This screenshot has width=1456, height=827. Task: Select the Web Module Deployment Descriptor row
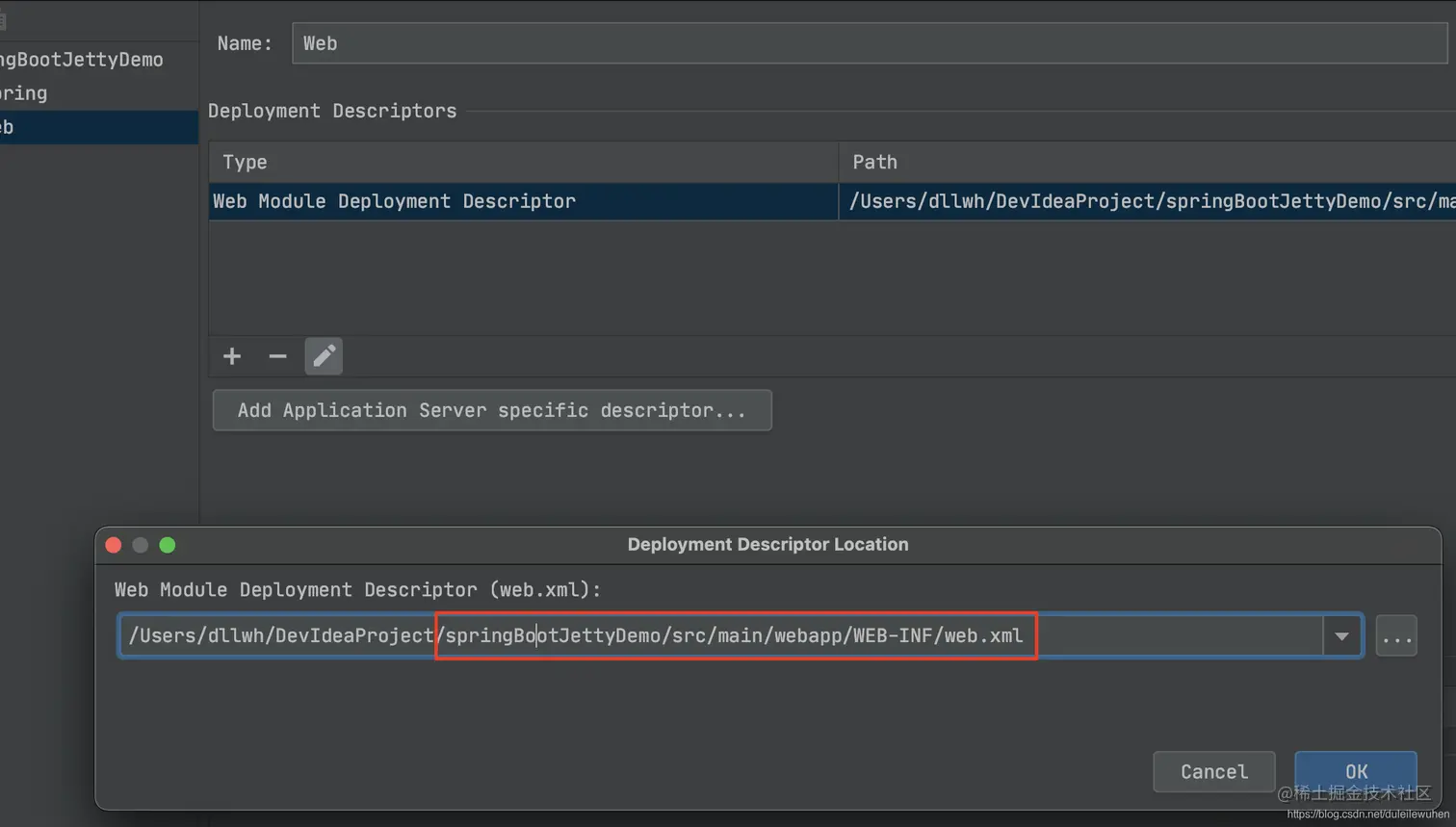pos(832,201)
